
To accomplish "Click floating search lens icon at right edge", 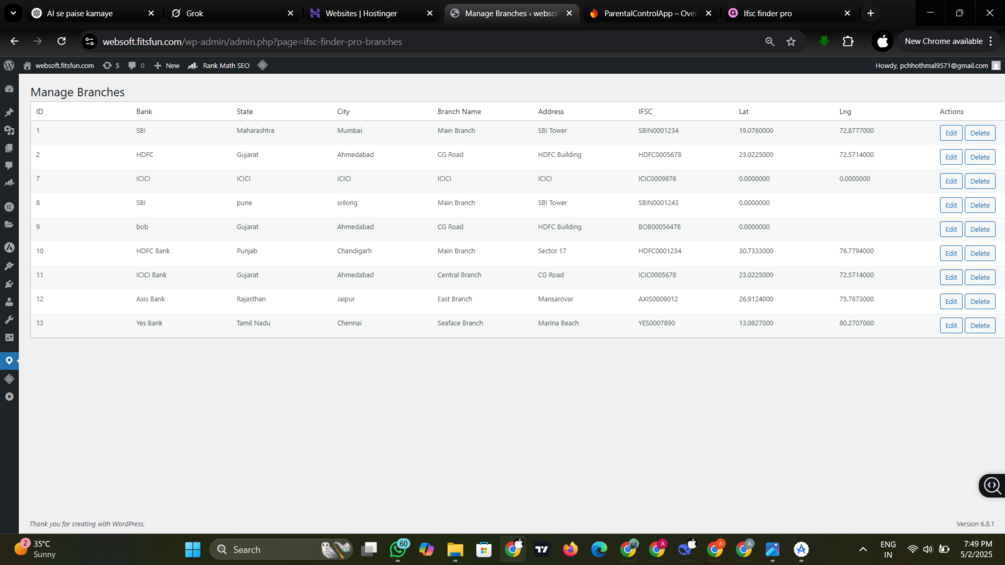I will click(992, 486).
